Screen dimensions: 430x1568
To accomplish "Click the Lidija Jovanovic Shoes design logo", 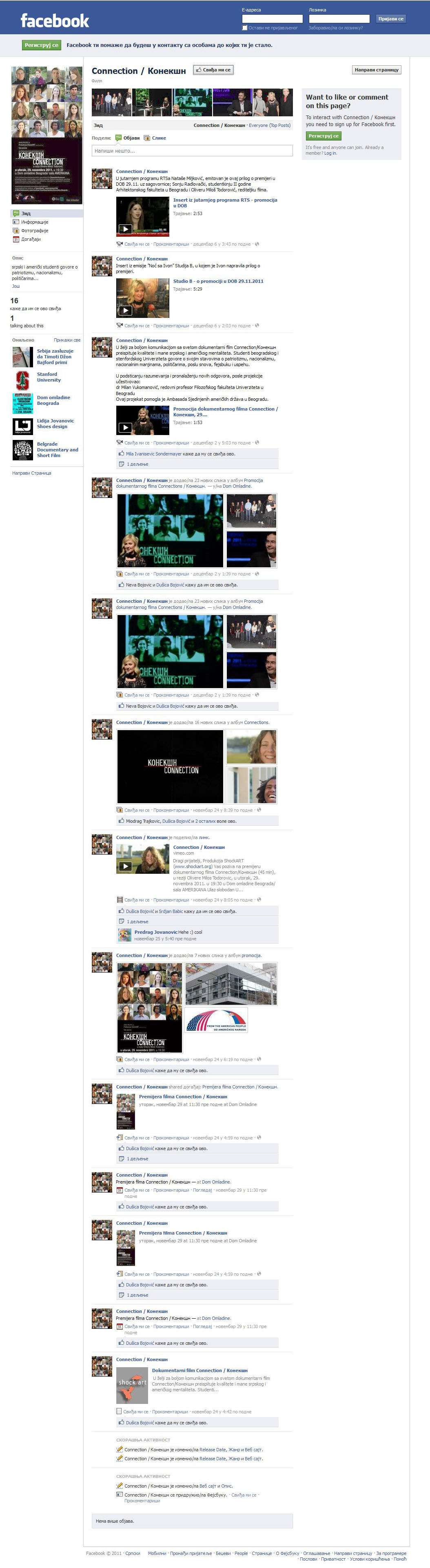I will coord(22,426).
